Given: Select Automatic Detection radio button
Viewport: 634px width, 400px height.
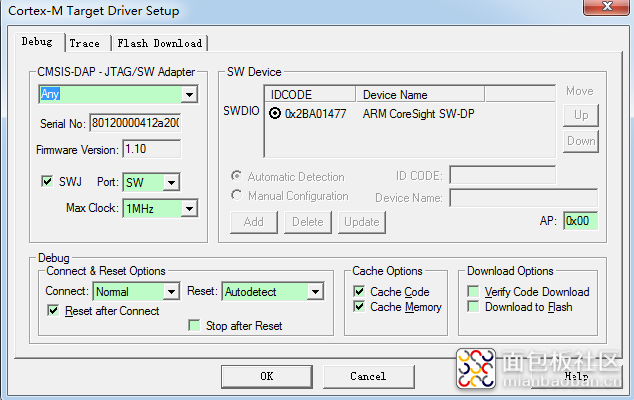Looking at the screenshot, I should [x=237, y=176].
